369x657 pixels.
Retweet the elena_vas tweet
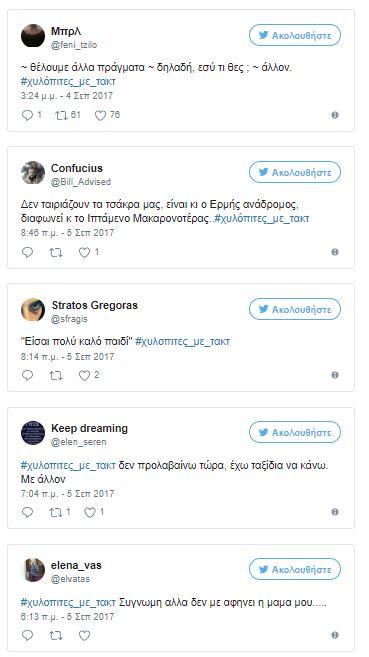tap(56, 636)
